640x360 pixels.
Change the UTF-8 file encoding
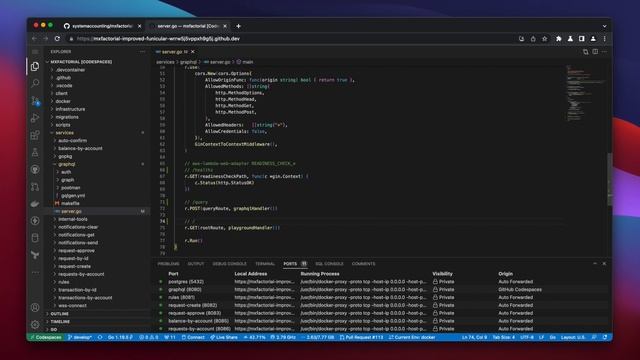point(527,337)
